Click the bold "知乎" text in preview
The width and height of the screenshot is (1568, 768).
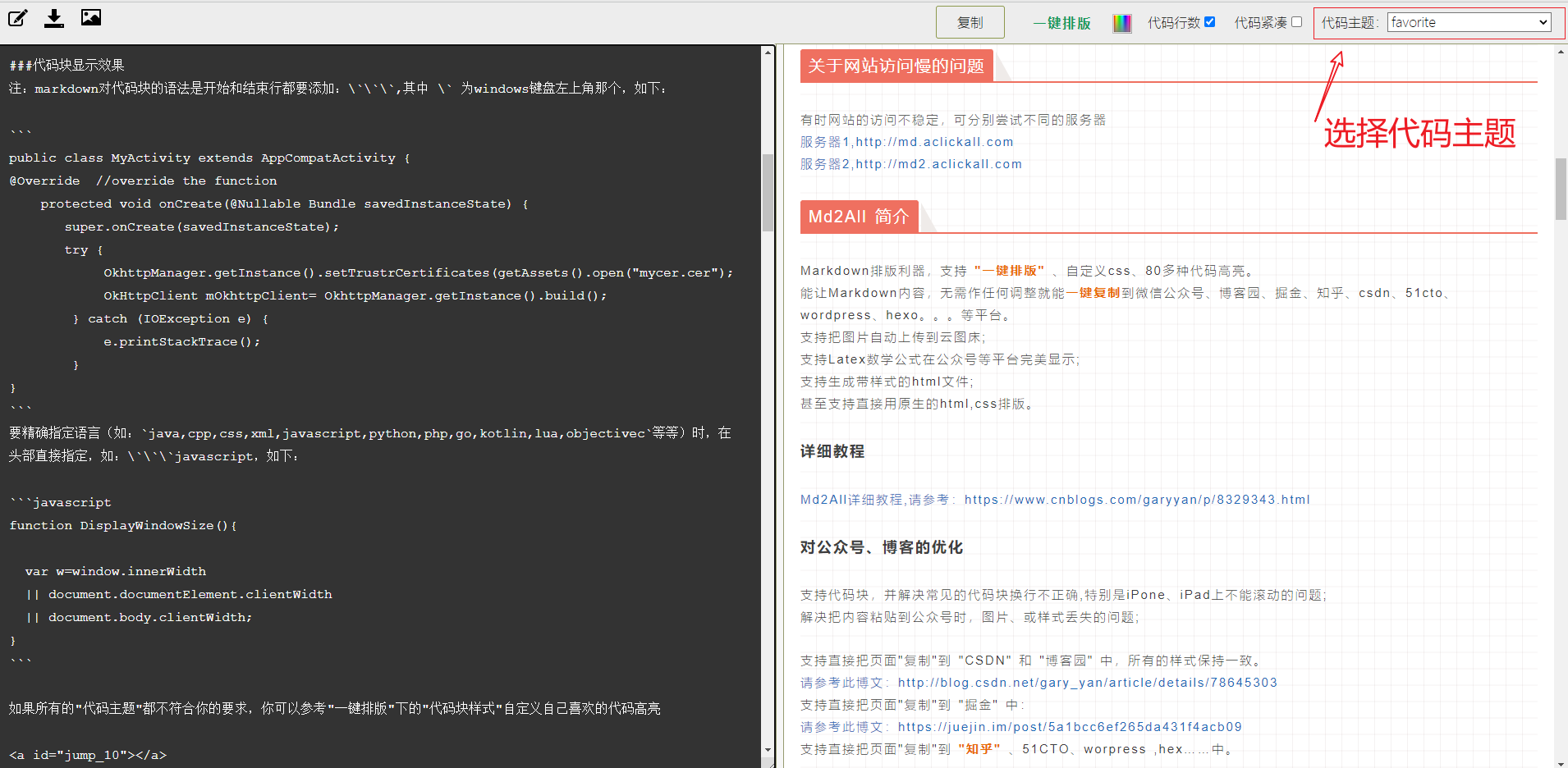[x=979, y=749]
